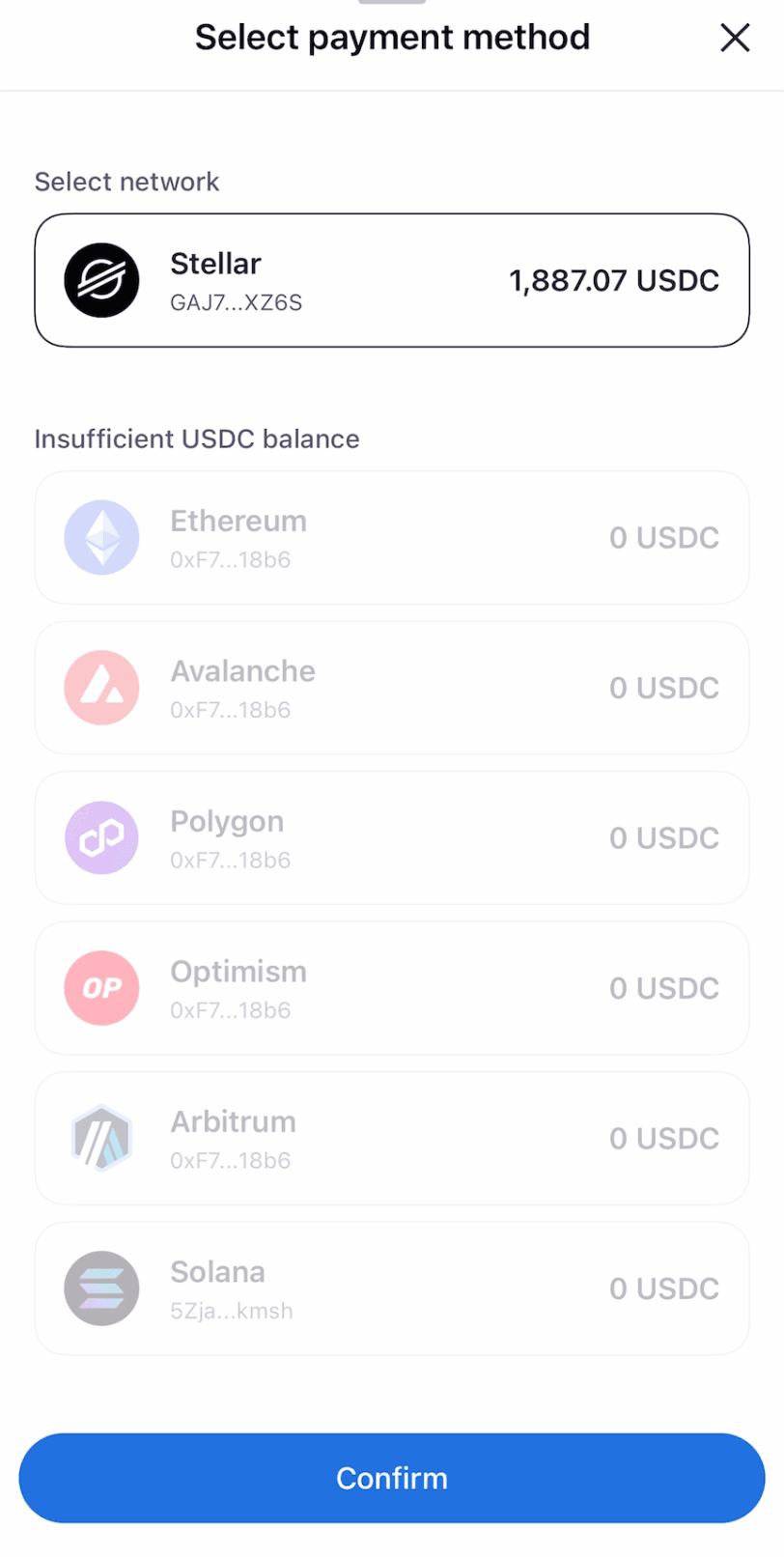Click the Stellar network logo icon
Screen dimensions: 784x1557
click(101, 280)
